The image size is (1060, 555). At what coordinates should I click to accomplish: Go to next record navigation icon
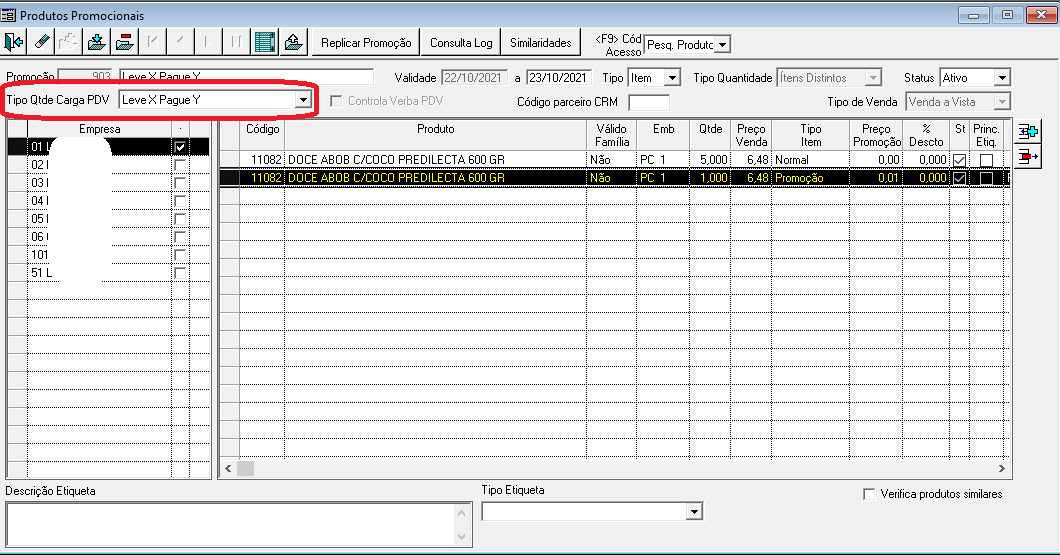point(208,42)
